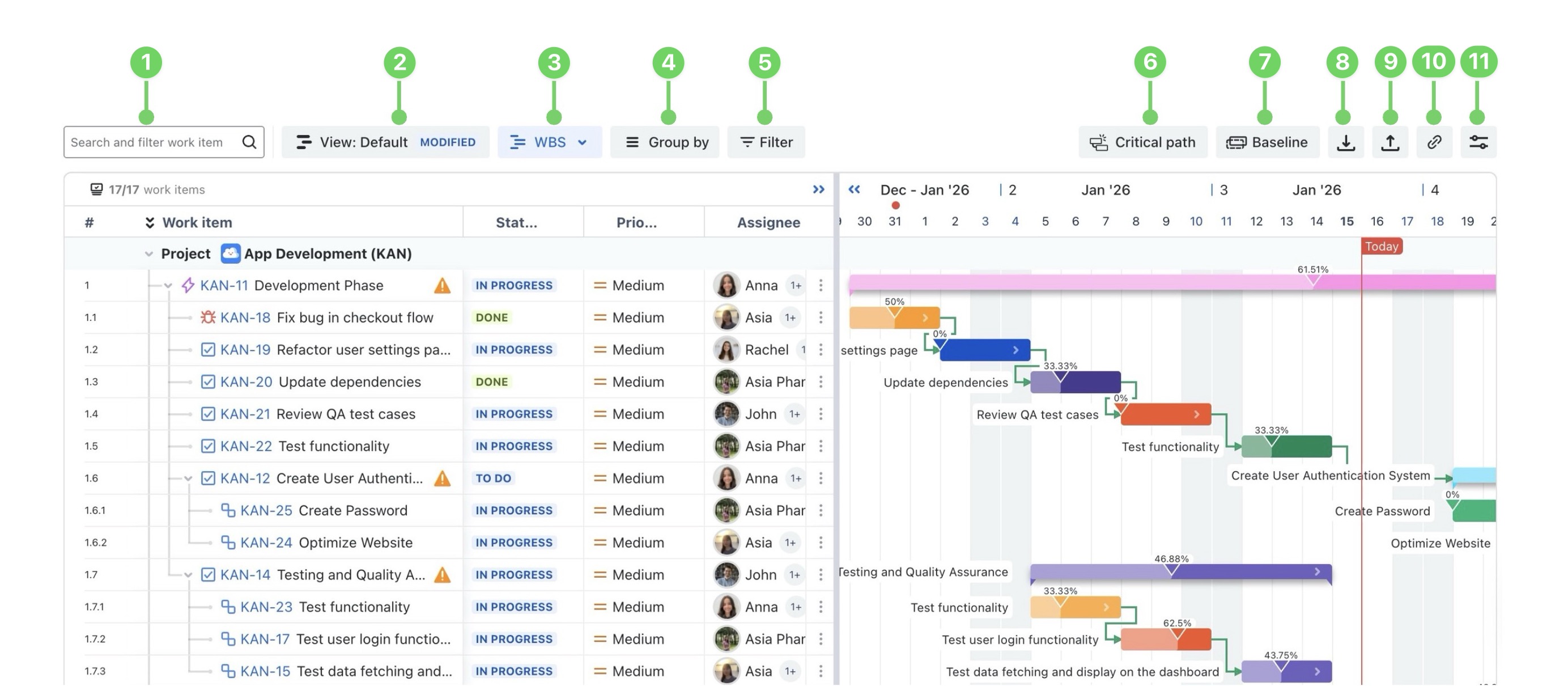
Task: Click the Filter button
Action: pyautogui.click(x=766, y=142)
